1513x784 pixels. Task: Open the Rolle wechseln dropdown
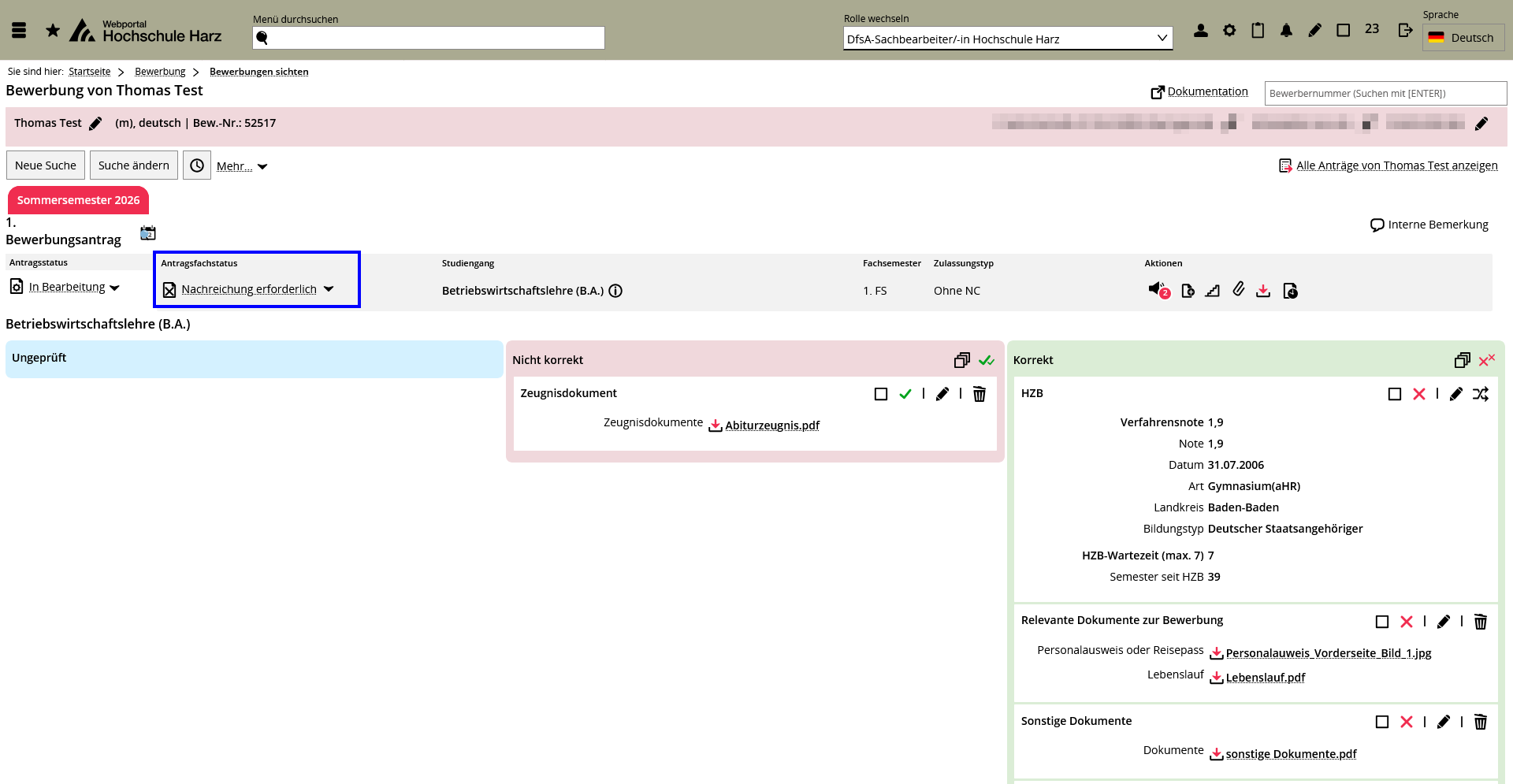point(1007,39)
